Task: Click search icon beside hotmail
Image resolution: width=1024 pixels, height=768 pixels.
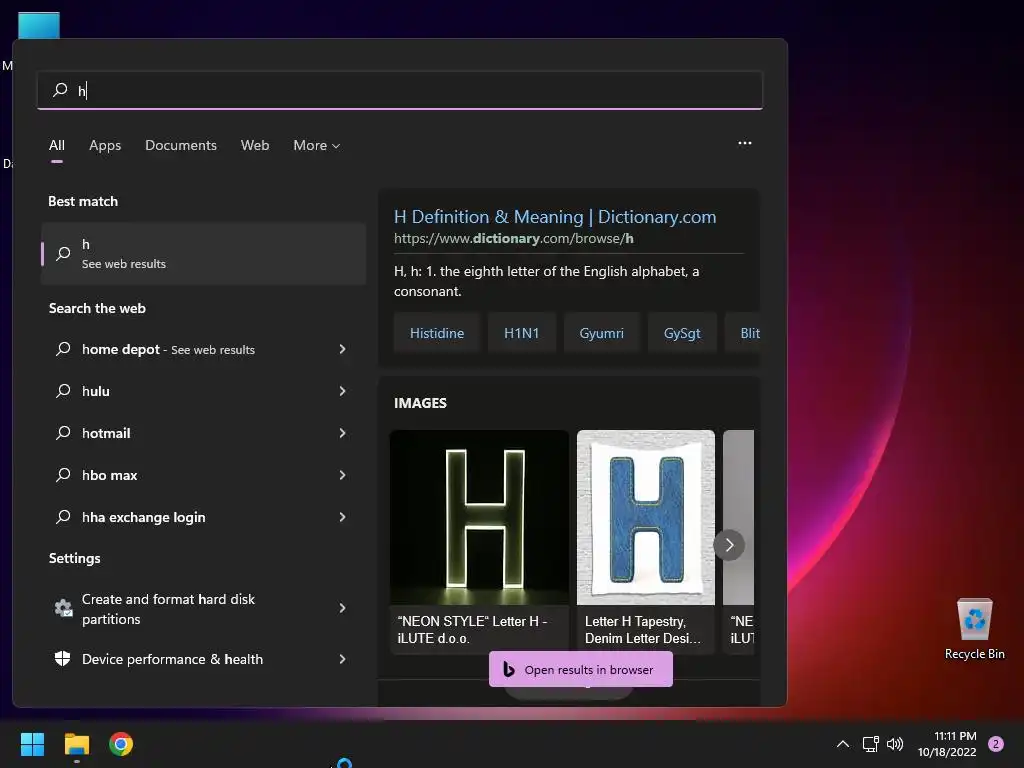Action: [63, 432]
